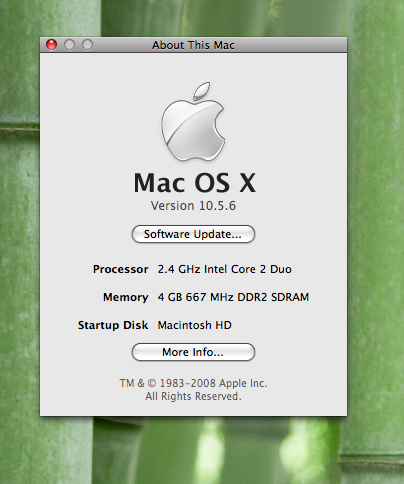Click the 'Memory' label

point(126,297)
